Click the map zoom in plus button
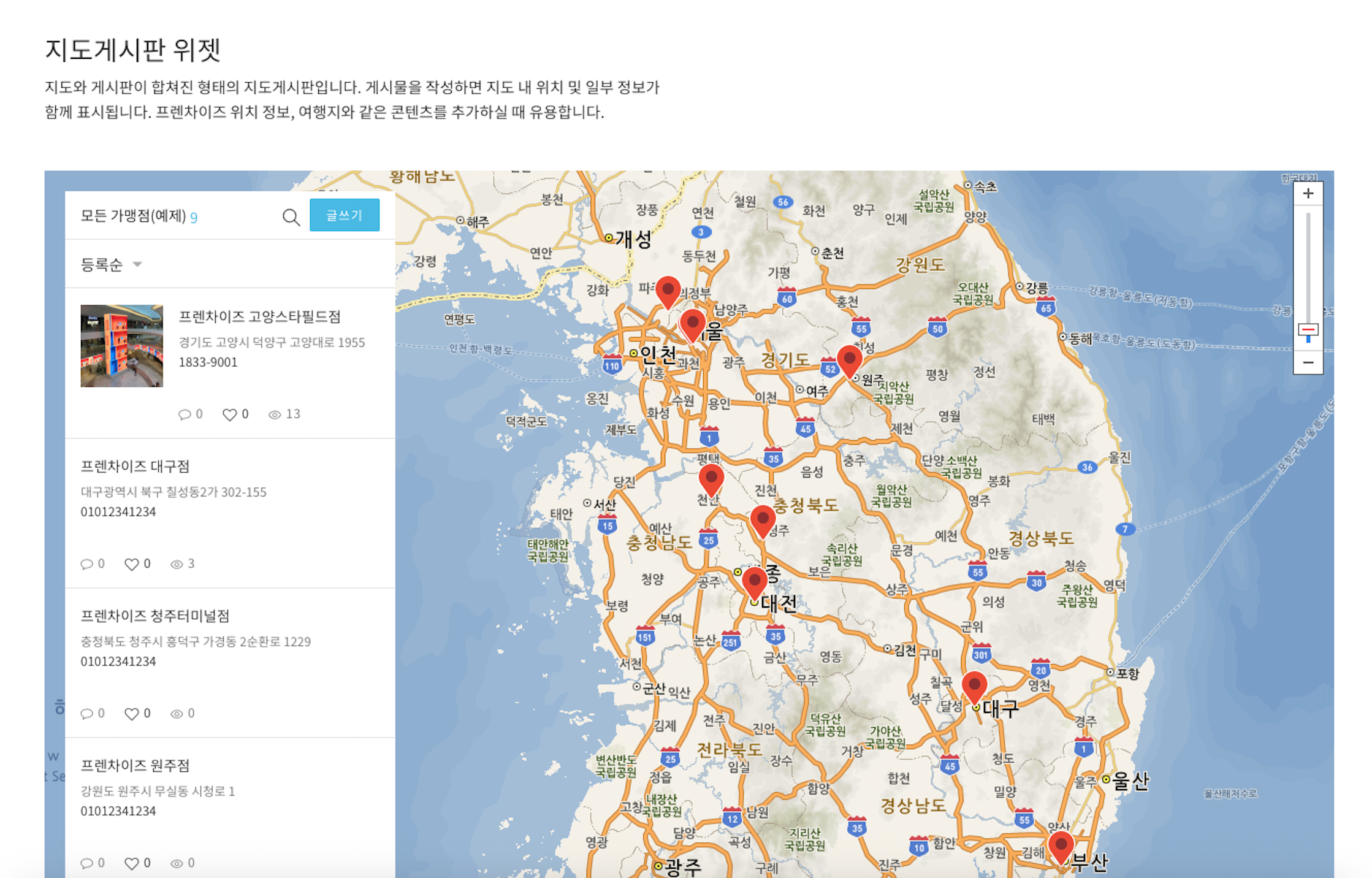Screen dimensions: 1372x878 (x=1308, y=194)
